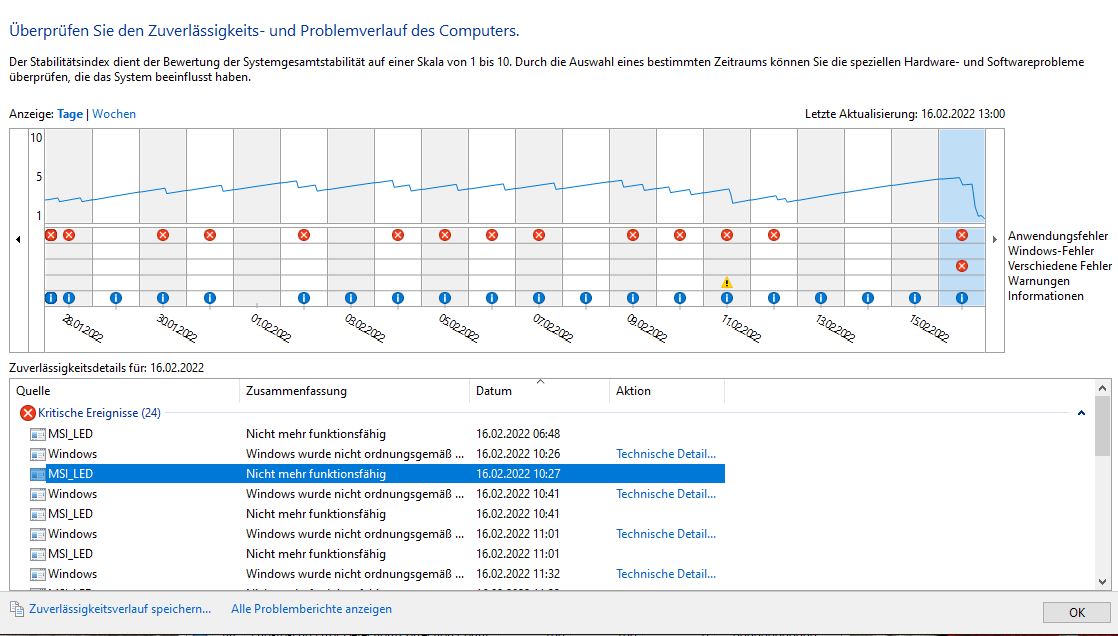Click the blue information icon on 30.01.2022
Image resolution: width=1118 pixels, height=636 pixels.
pos(163,298)
